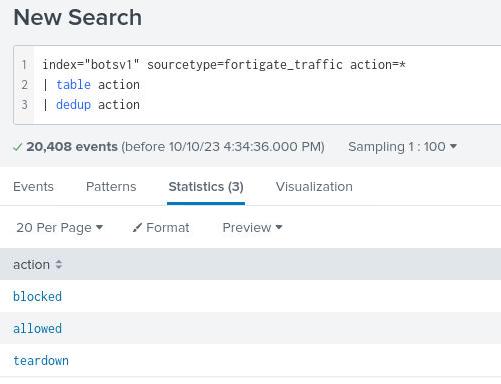Click the teardown action value
Screen dimensions: 501x384
pos(41,360)
